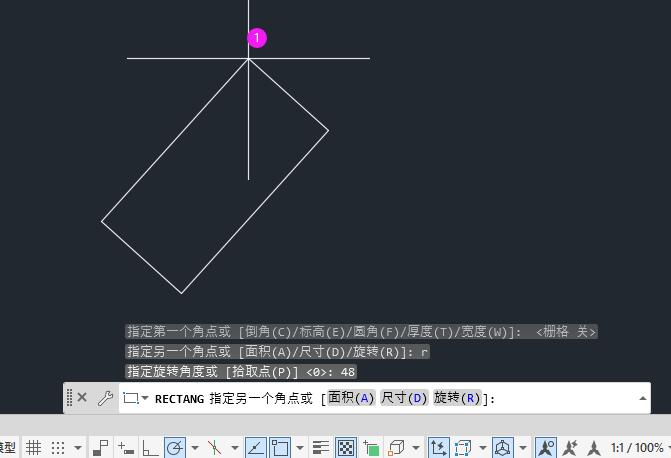Toggle object snap tracking icon
671x458 pixels.
256,448
